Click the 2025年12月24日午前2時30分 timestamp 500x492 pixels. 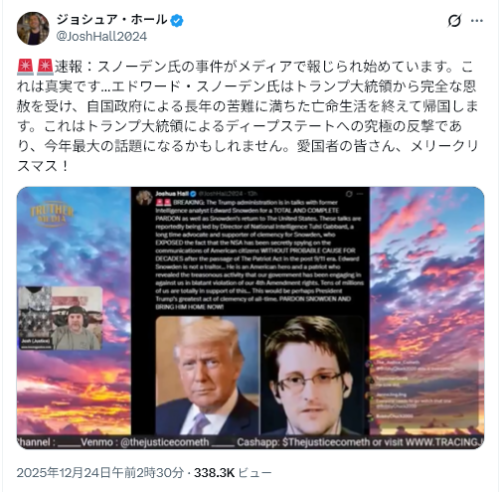point(100,472)
